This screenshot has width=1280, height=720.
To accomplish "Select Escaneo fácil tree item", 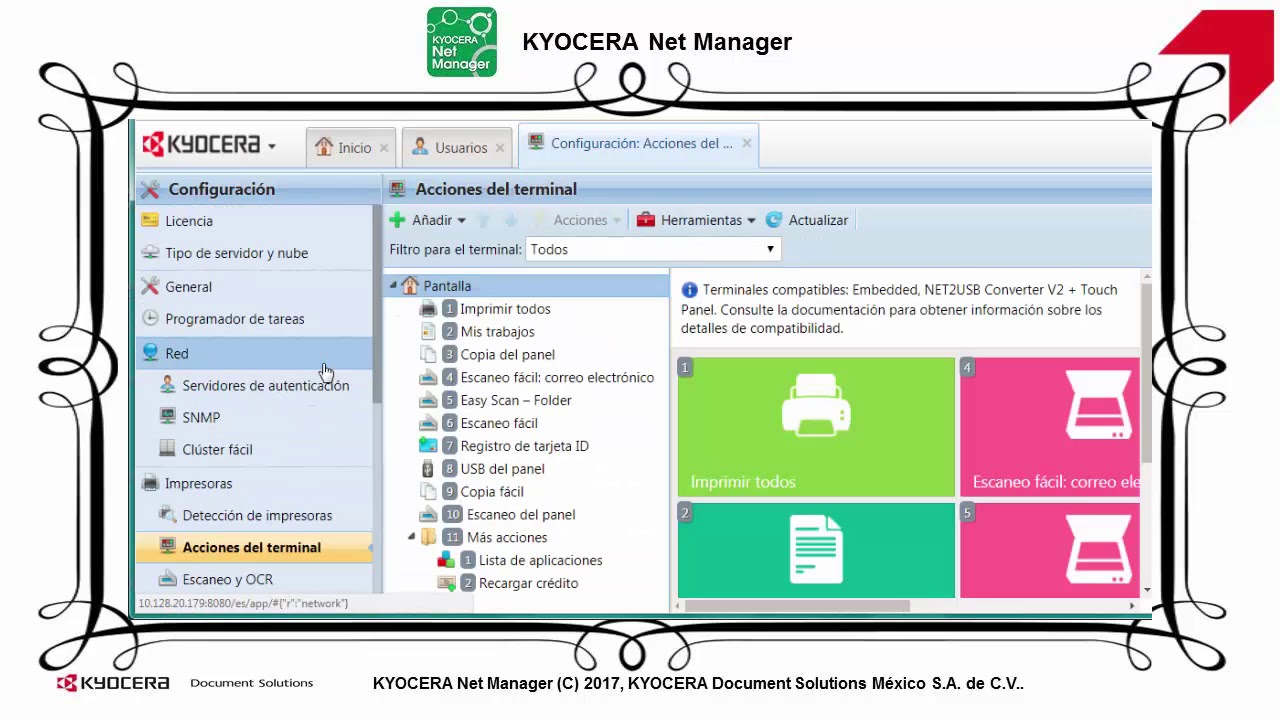I will tap(499, 424).
